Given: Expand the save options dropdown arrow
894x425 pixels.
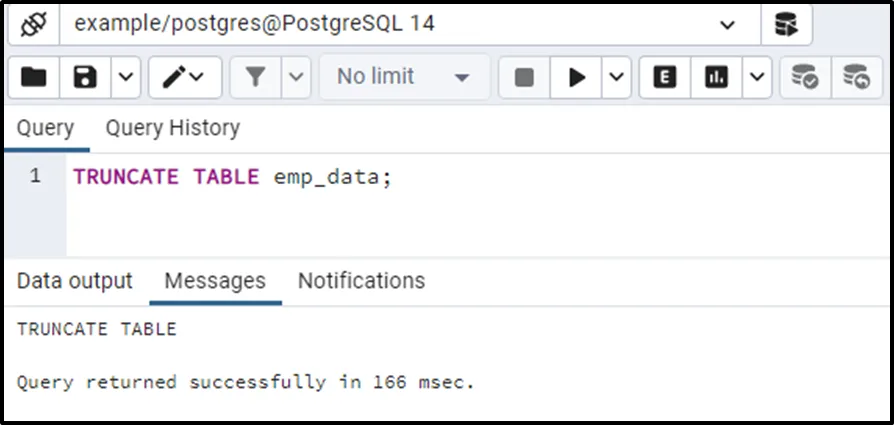Looking at the screenshot, I should click(125, 77).
